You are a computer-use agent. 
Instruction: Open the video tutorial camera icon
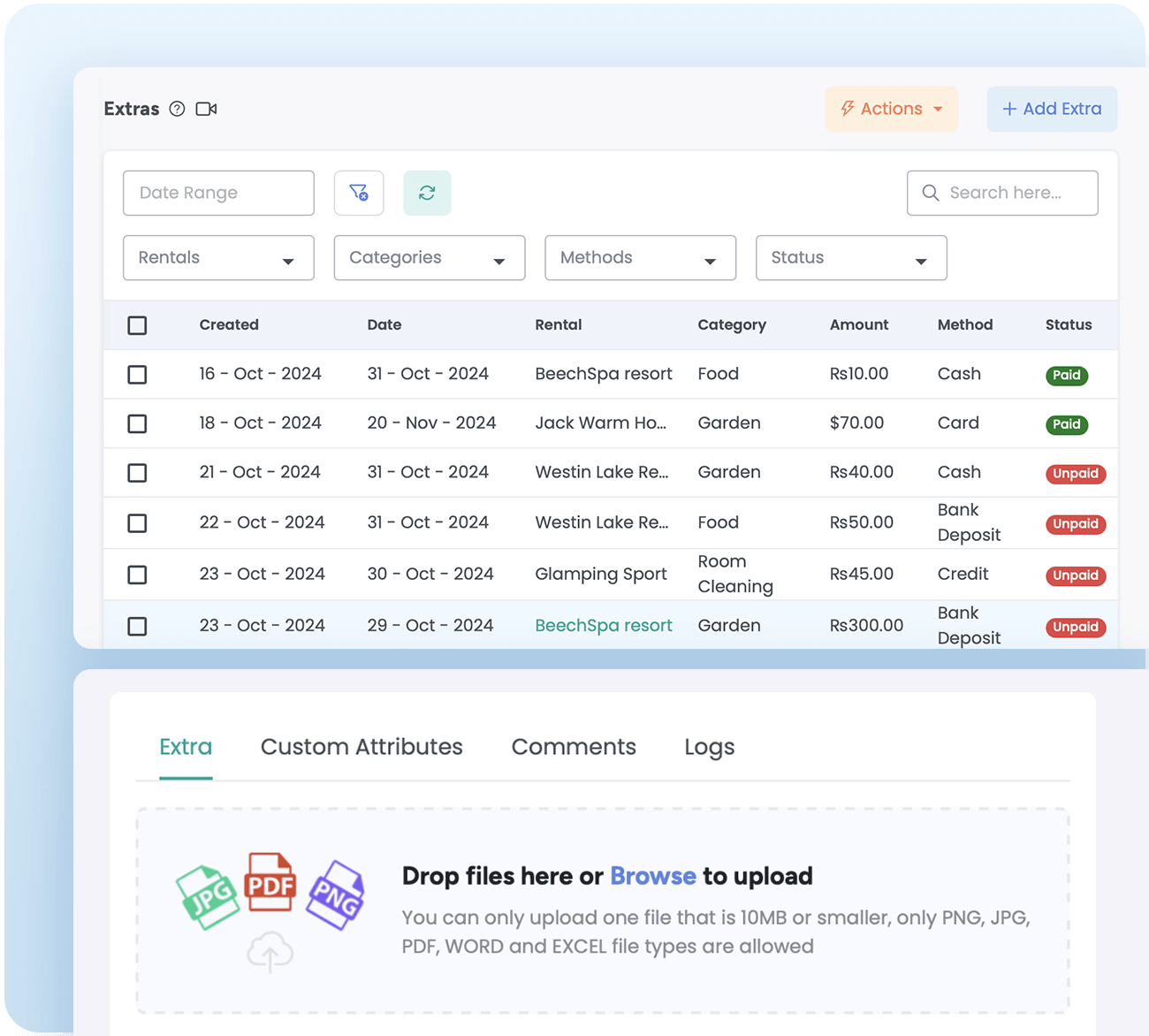[206, 109]
